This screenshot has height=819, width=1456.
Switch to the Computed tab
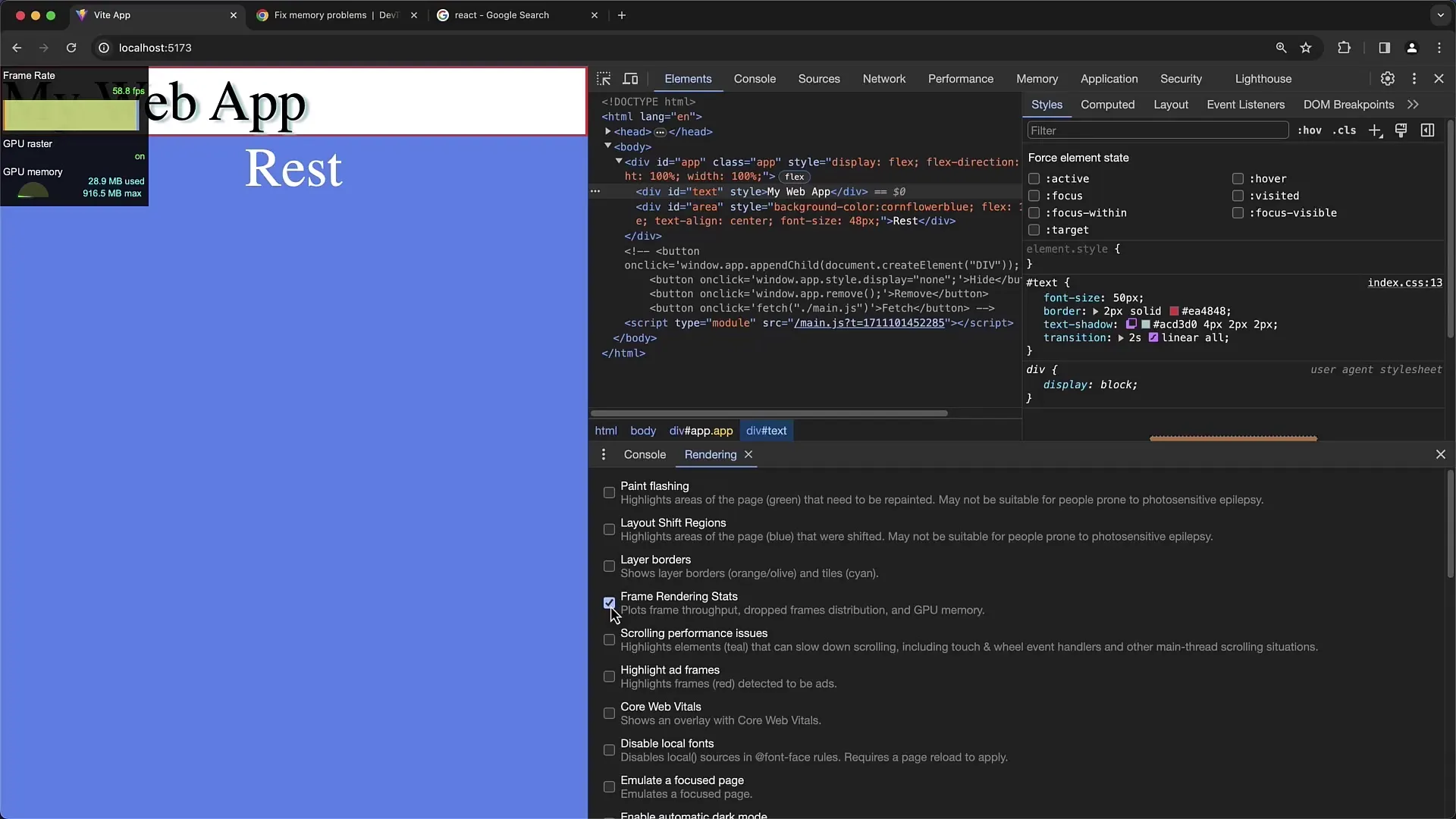click(1107, 105)
